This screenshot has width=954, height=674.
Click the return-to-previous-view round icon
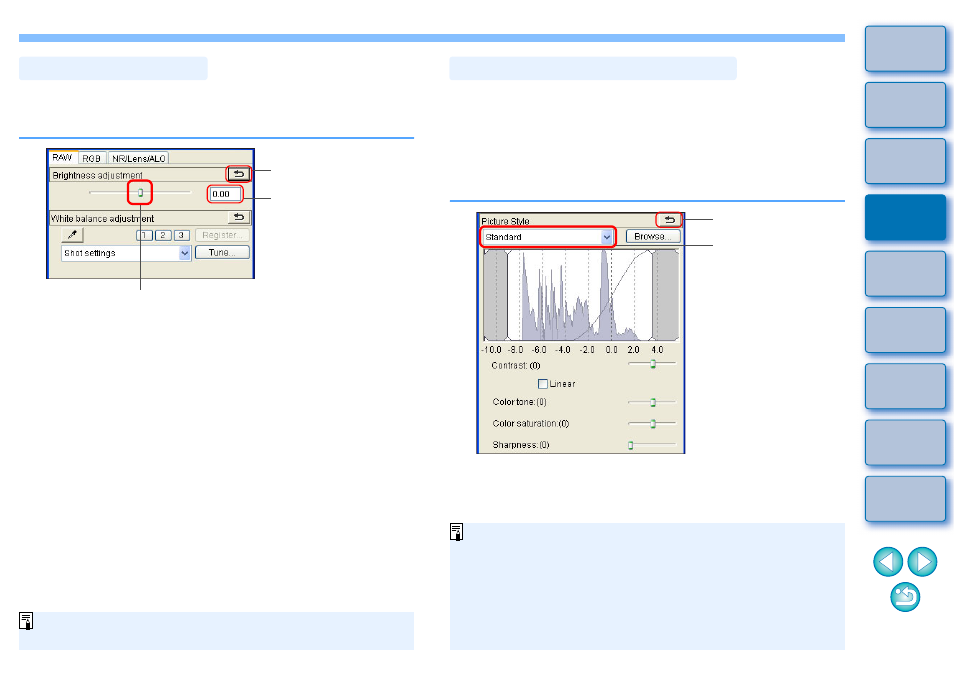tap(905, 597)
